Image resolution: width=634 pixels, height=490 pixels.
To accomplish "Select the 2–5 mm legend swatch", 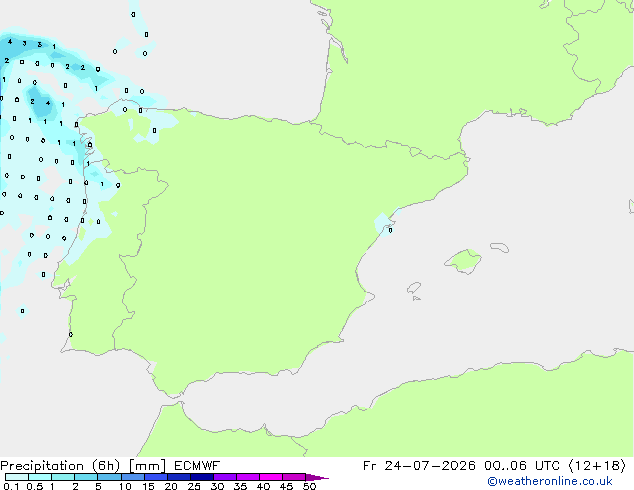I will tap(86, 477).
